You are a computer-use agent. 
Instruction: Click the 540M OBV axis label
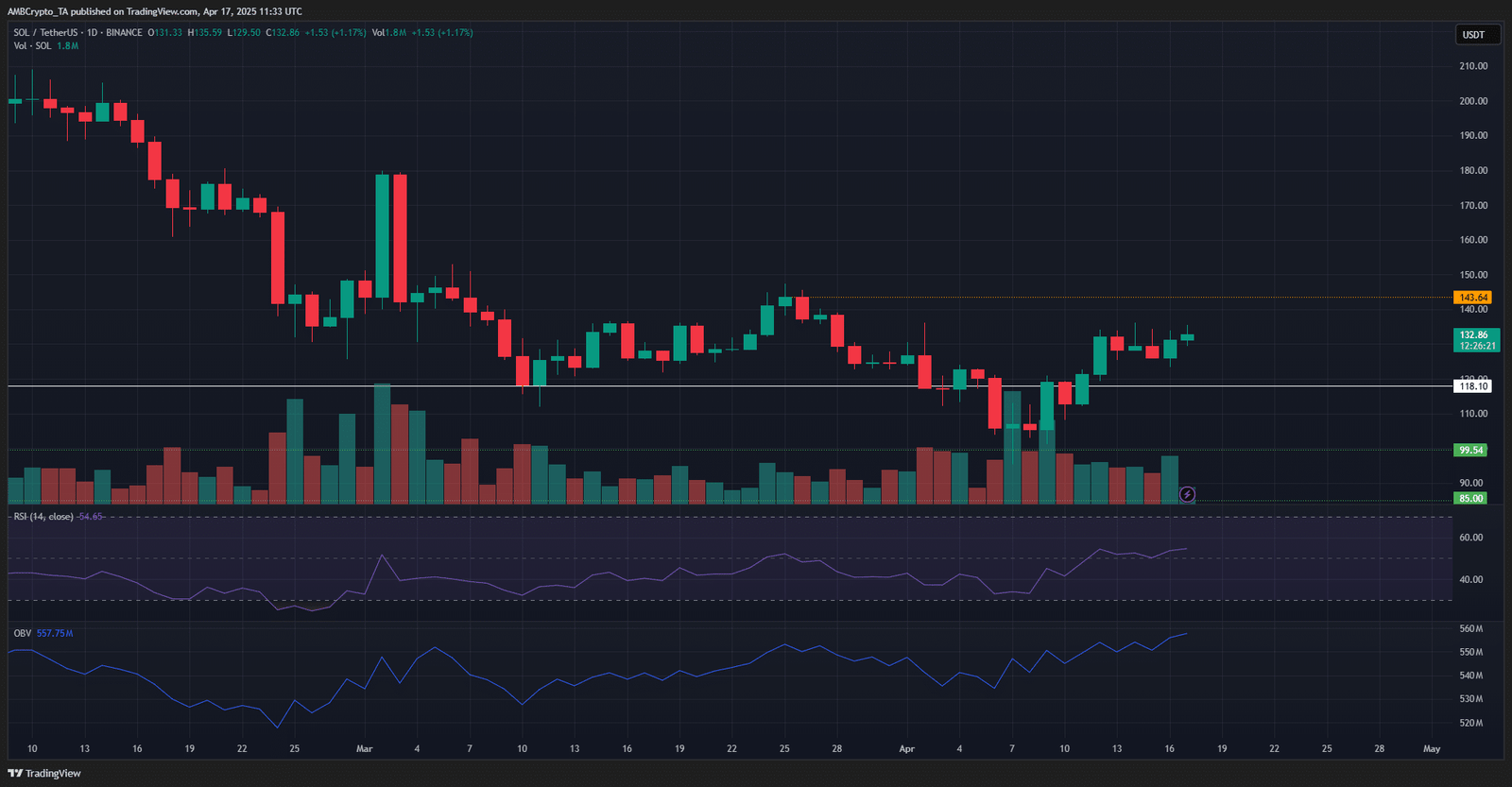pos(1471,676)
